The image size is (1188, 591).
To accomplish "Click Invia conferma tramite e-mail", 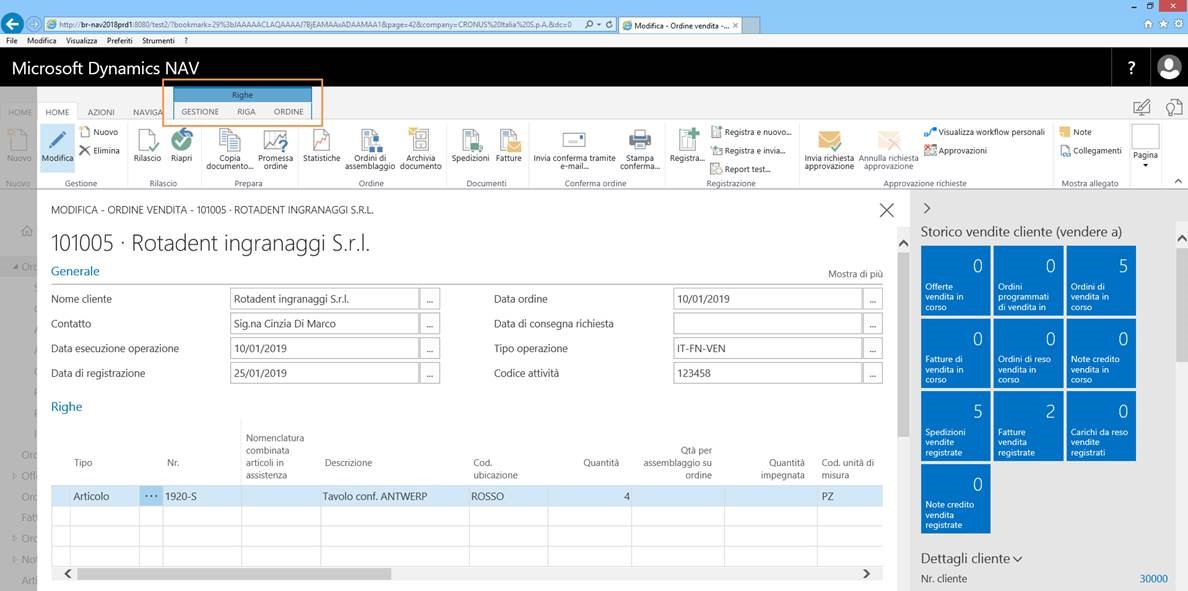I will click(x=574, y=149).
